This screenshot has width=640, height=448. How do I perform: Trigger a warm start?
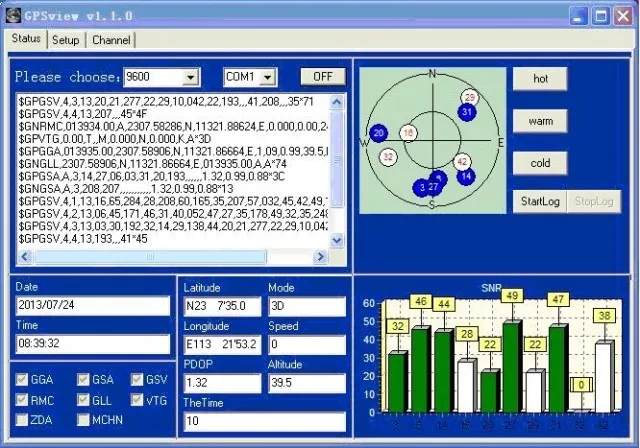pyautogui.click(x=540, y=121)
